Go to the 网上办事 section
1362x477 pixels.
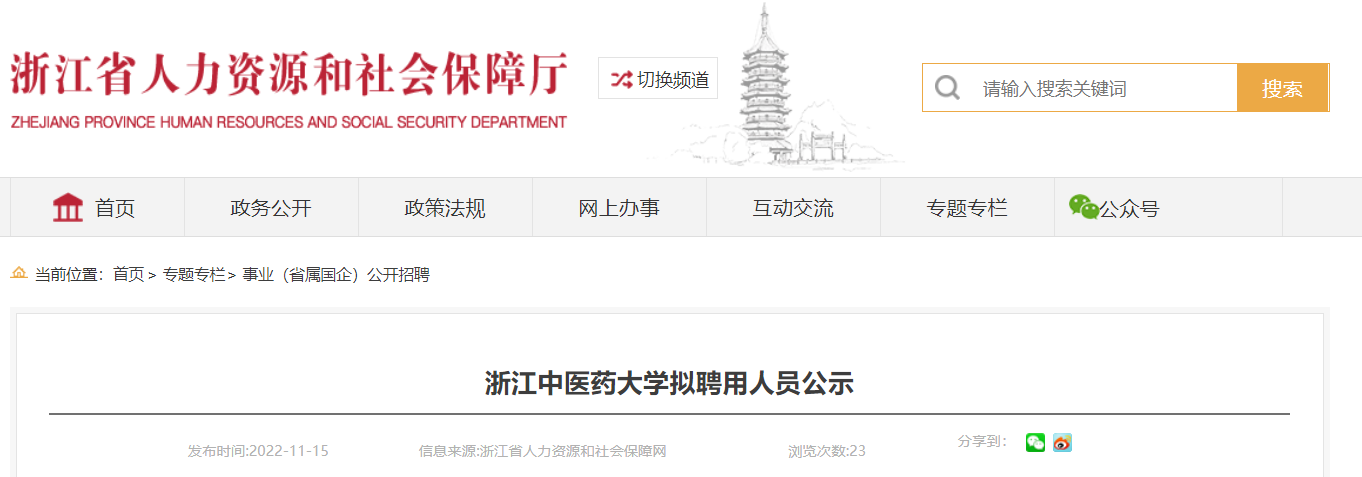[619, 208]
